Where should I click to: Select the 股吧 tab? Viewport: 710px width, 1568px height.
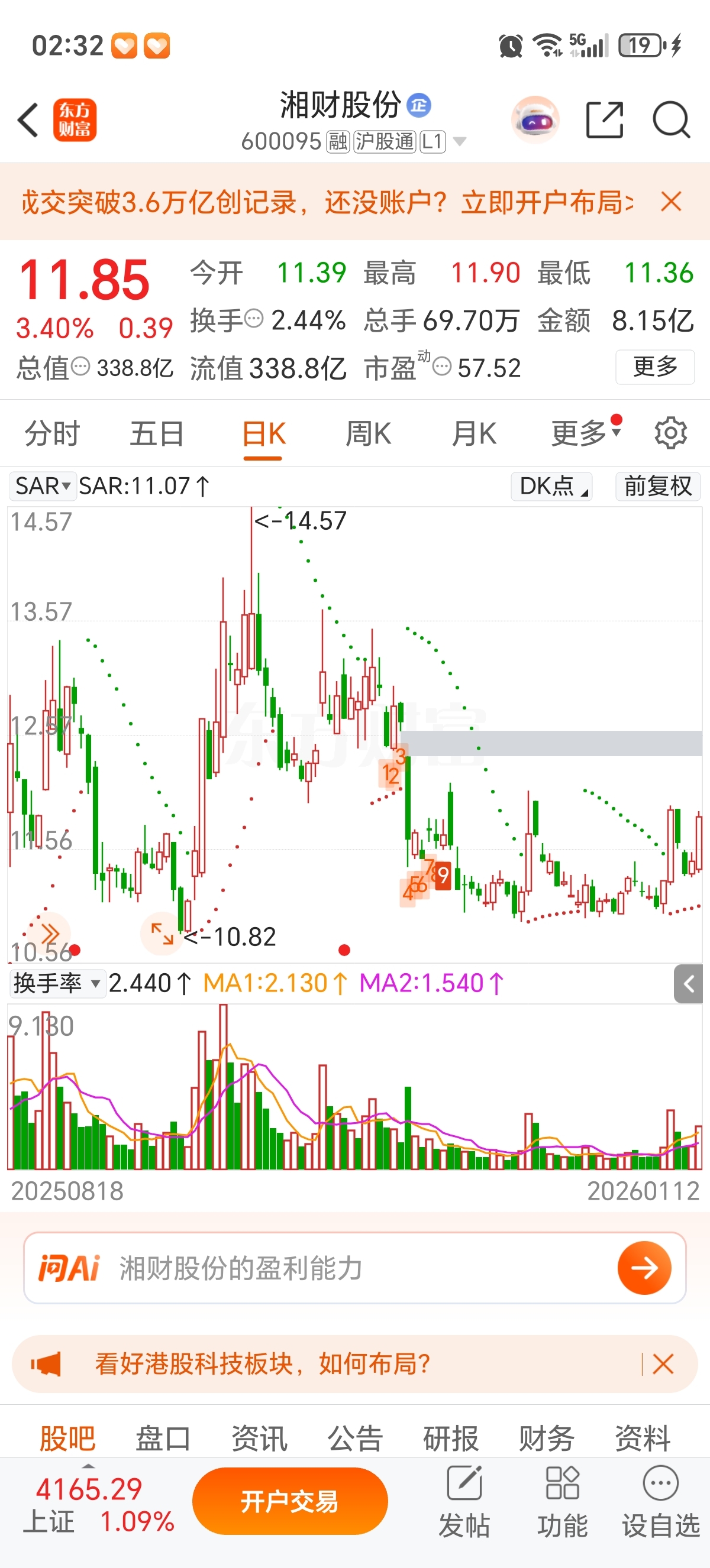pyautogui.click(x=67, y=1439)
